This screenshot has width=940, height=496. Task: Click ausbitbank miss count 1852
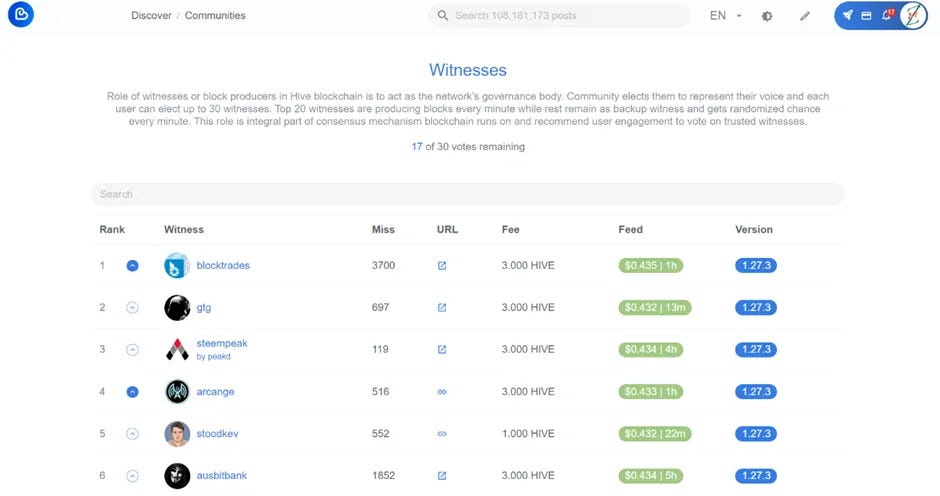(x=383, y=476)
